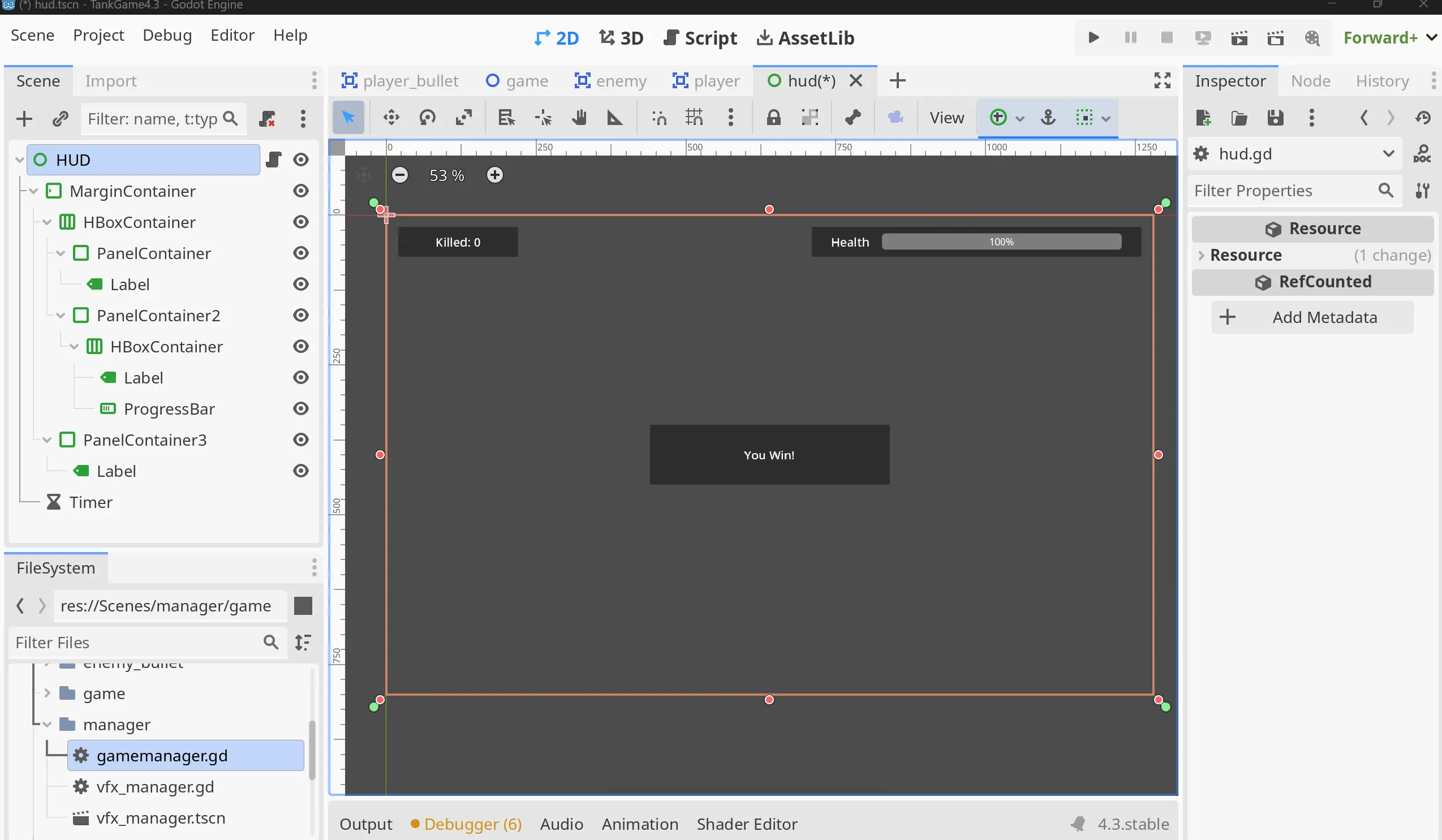Save the edited resource
Screen dimensions: 1442x840
pos(1276,118)
